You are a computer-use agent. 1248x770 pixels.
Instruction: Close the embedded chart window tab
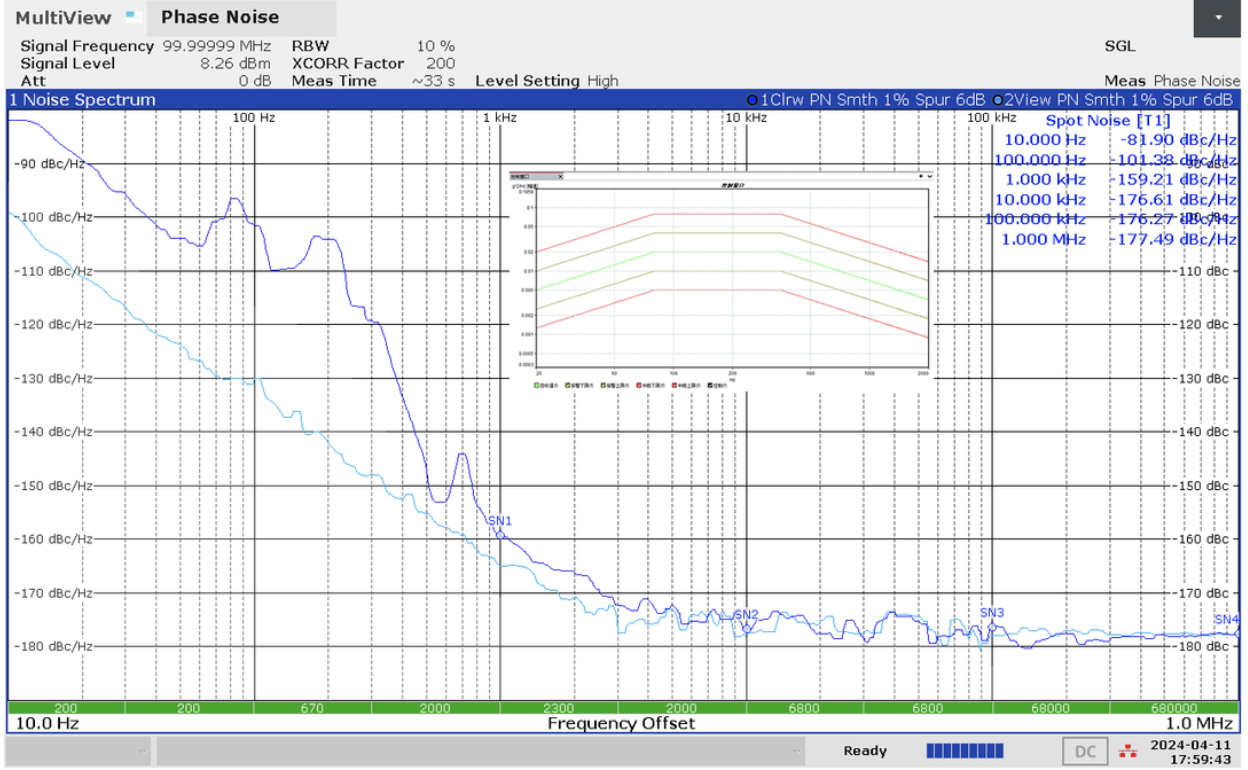(560, 176)
